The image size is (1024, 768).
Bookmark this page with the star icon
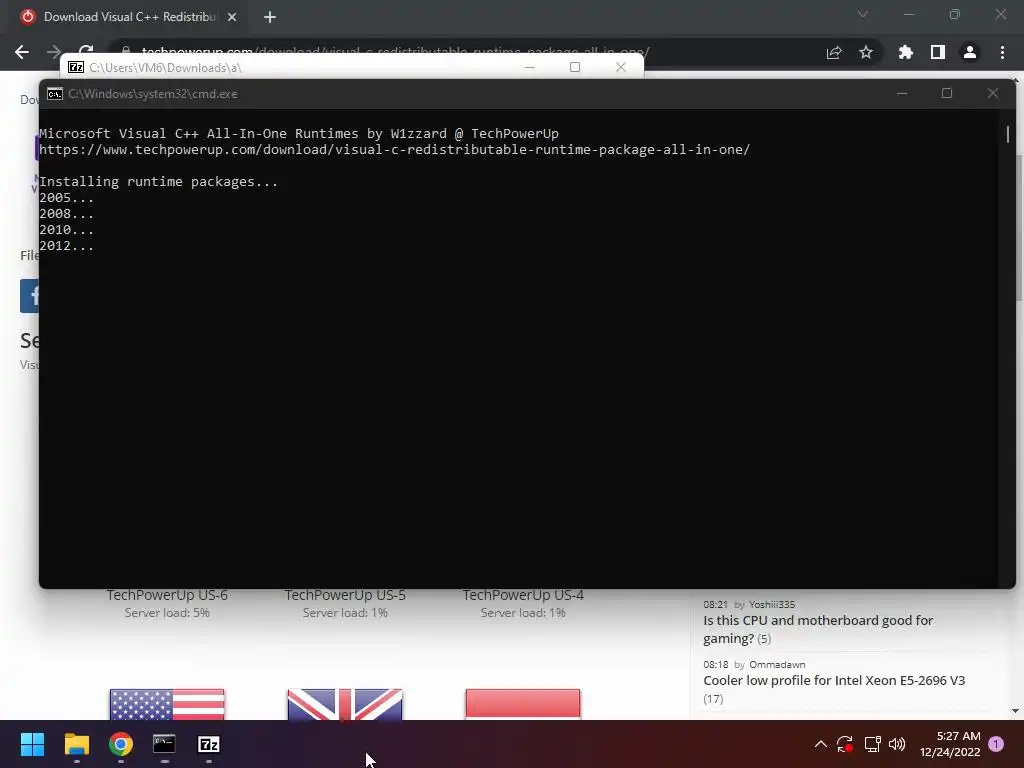(866, 52)
